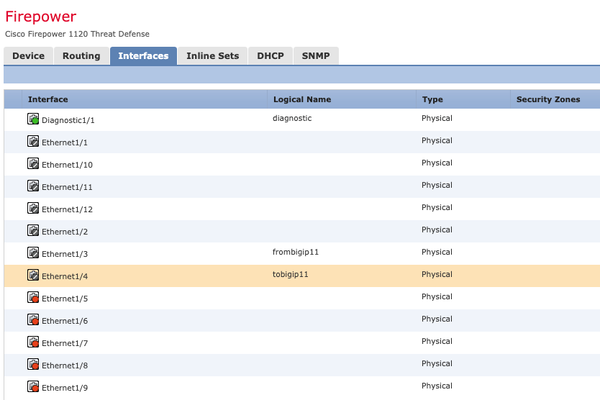Open the SNMP tab

pos(316,56)
